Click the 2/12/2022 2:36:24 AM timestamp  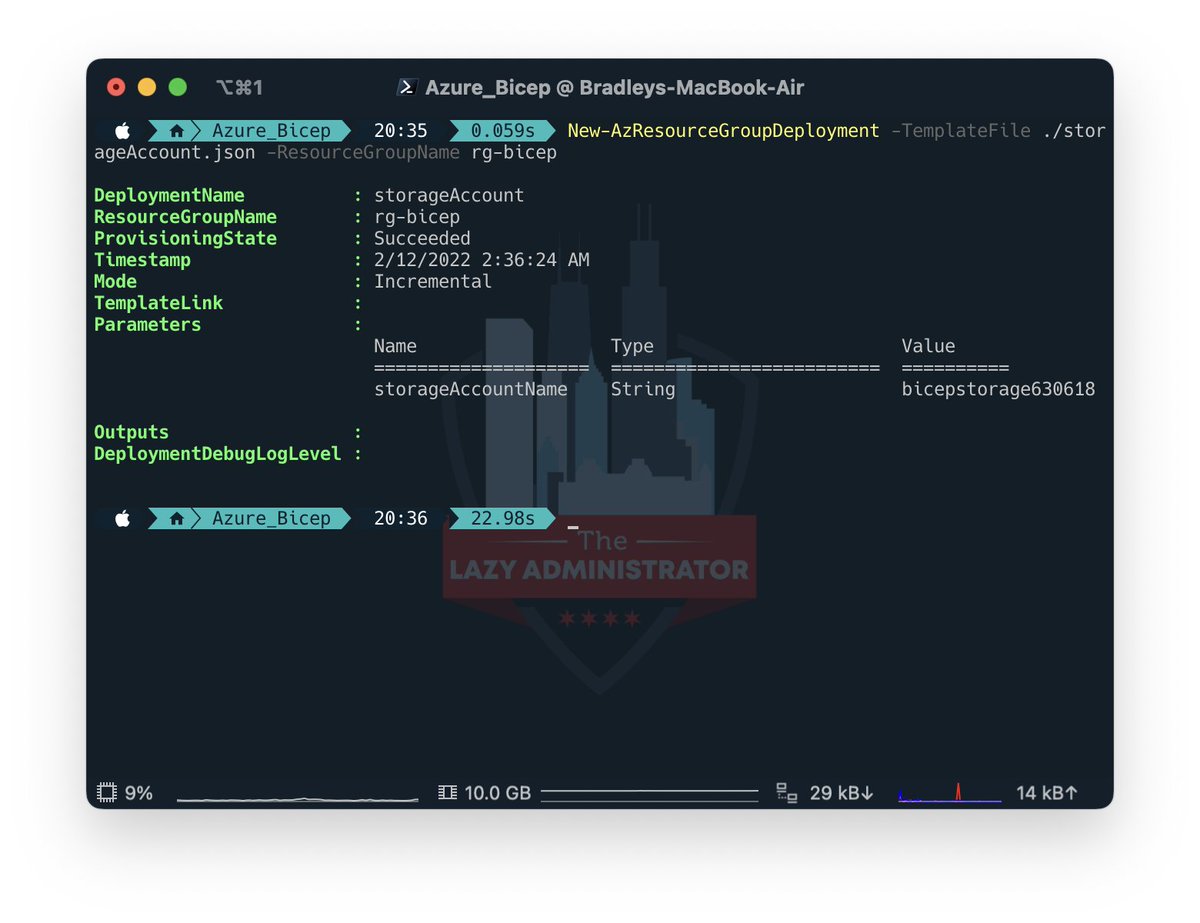tap(482, 260)
